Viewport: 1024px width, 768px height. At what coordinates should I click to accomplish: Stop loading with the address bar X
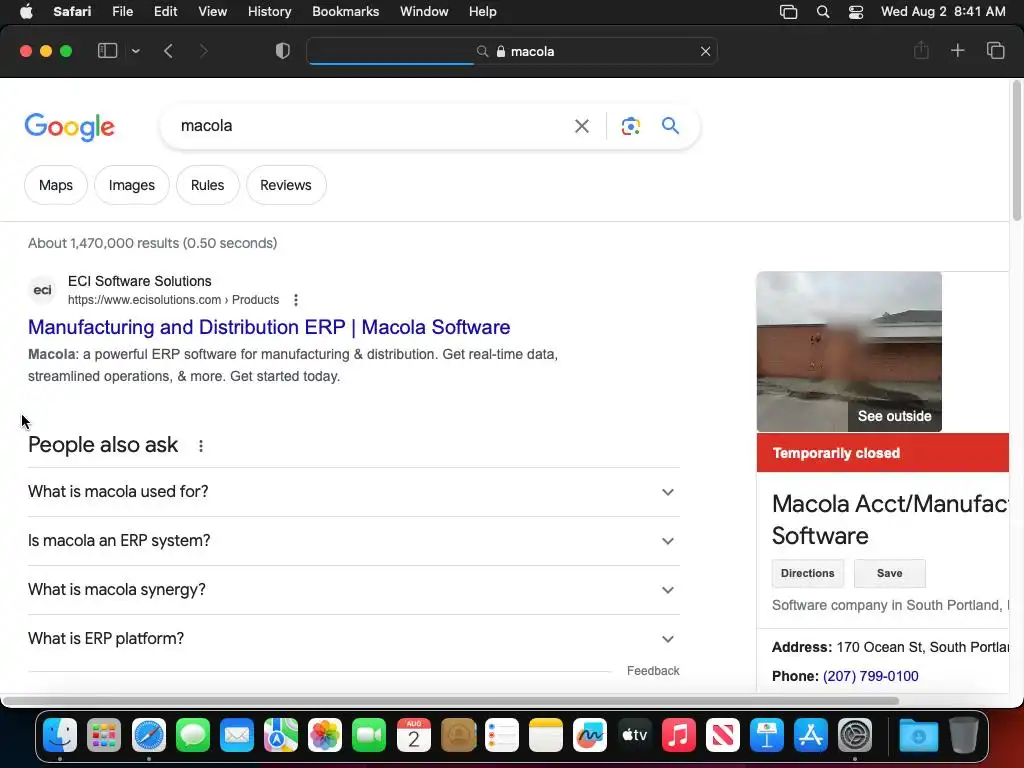pyautogui.click(x=705, y=51)
